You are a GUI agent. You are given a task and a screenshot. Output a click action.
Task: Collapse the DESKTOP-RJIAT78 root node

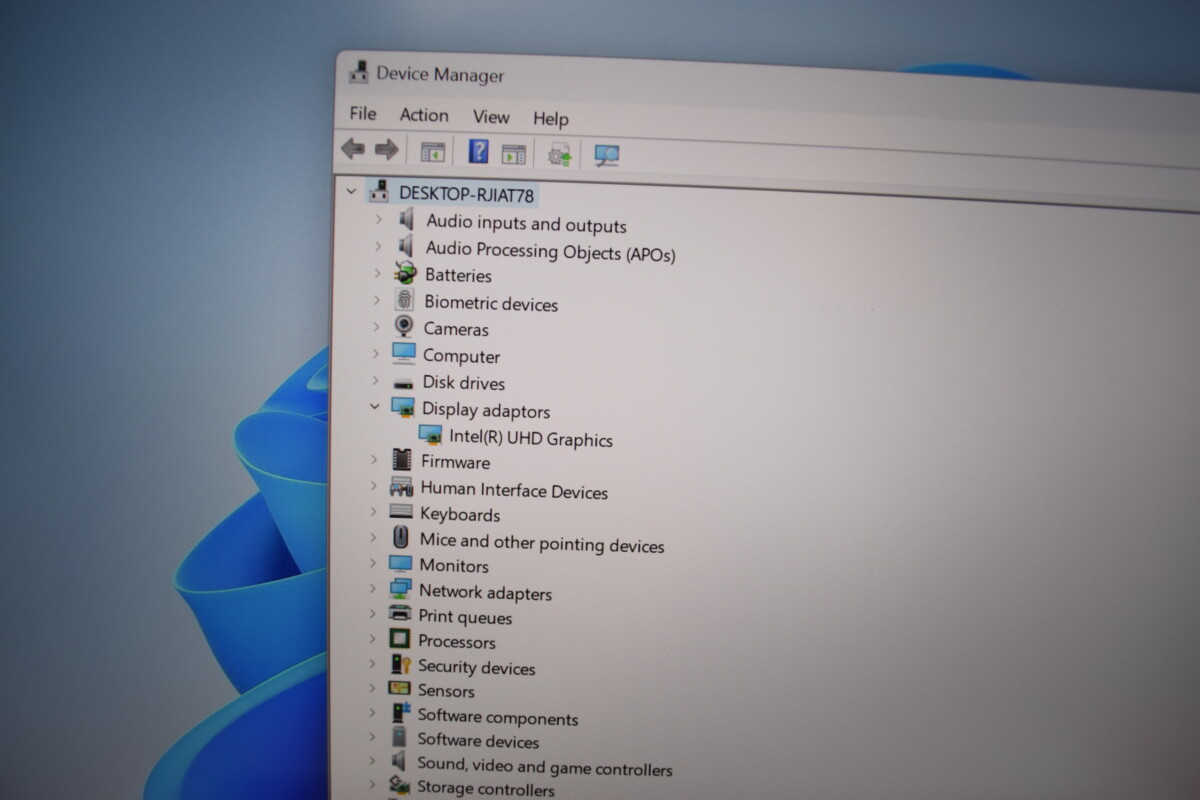click(350, 190)
